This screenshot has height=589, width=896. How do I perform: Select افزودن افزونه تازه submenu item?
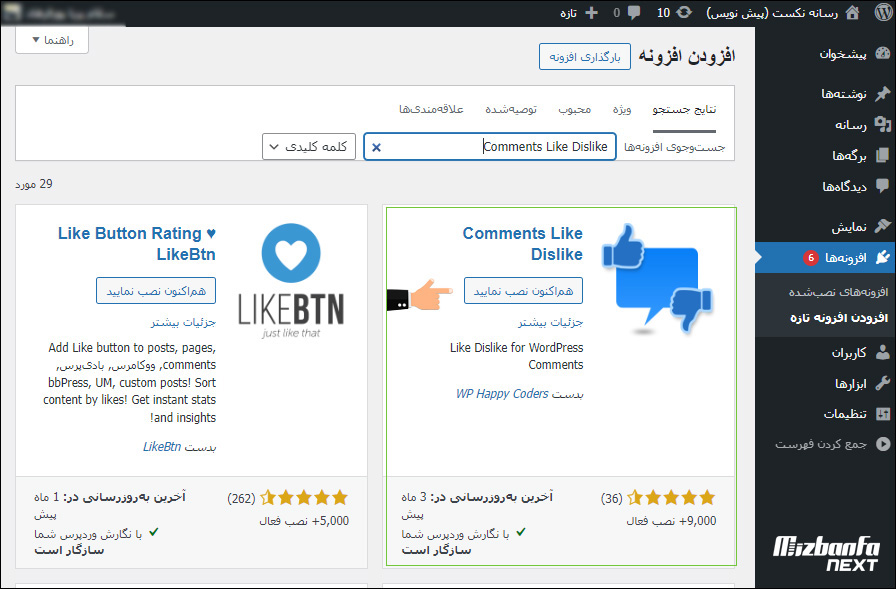click(839, 317)
